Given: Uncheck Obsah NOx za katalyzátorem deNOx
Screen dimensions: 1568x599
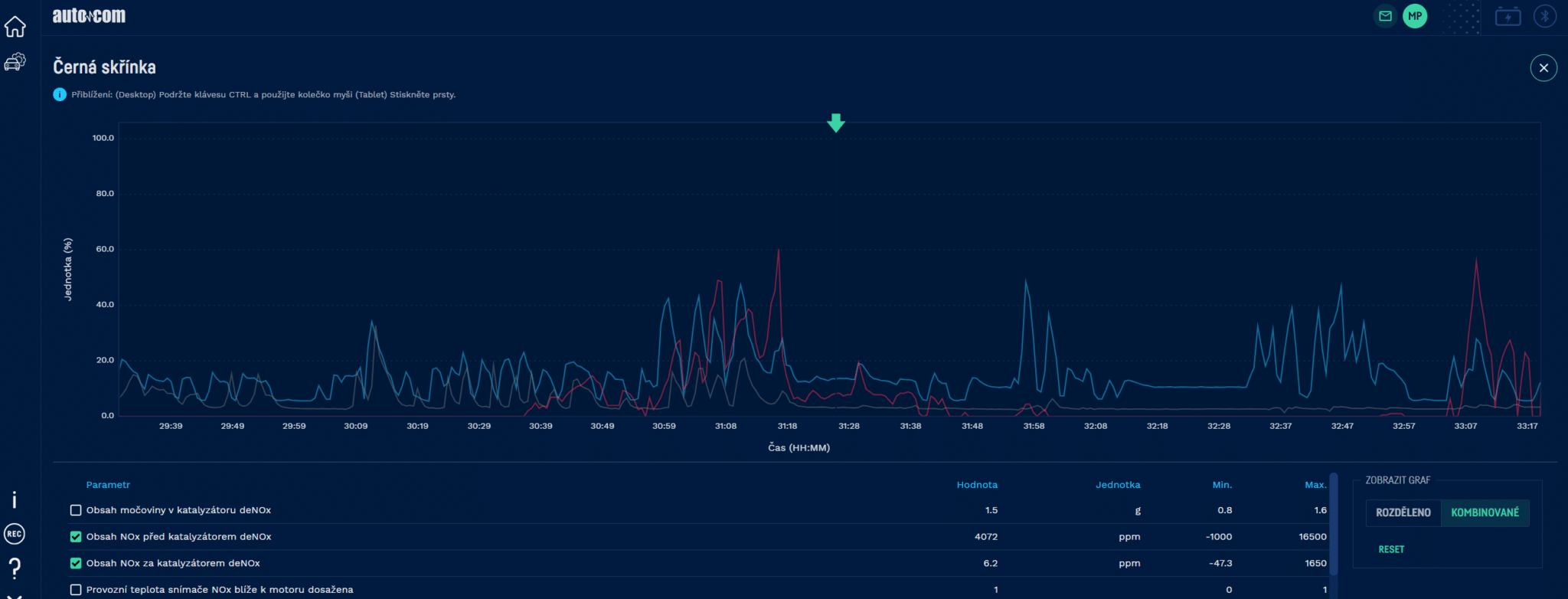Looking at the screenshot, I should point(76,563).
